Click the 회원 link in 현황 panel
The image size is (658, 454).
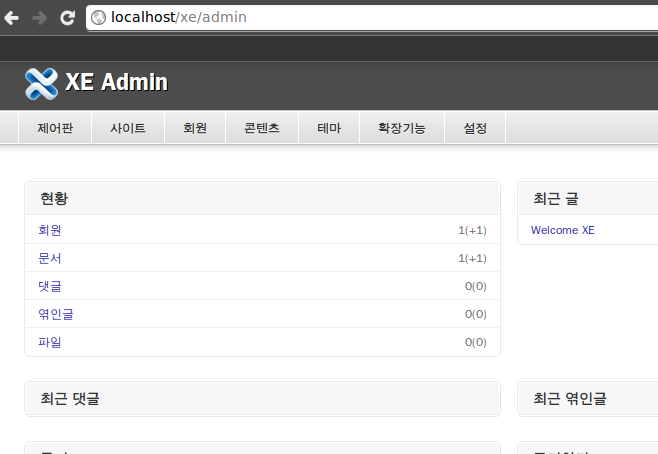[x=50, y=230]
